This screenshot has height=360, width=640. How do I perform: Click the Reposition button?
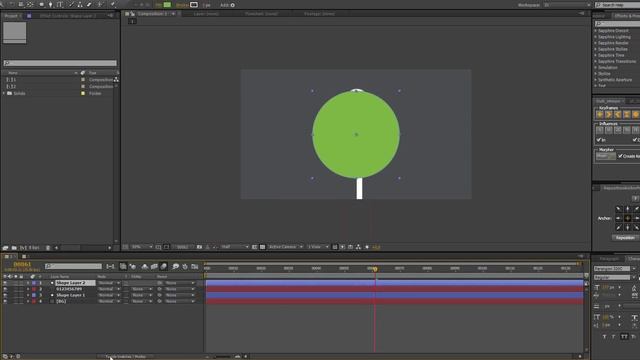point(625,238)
